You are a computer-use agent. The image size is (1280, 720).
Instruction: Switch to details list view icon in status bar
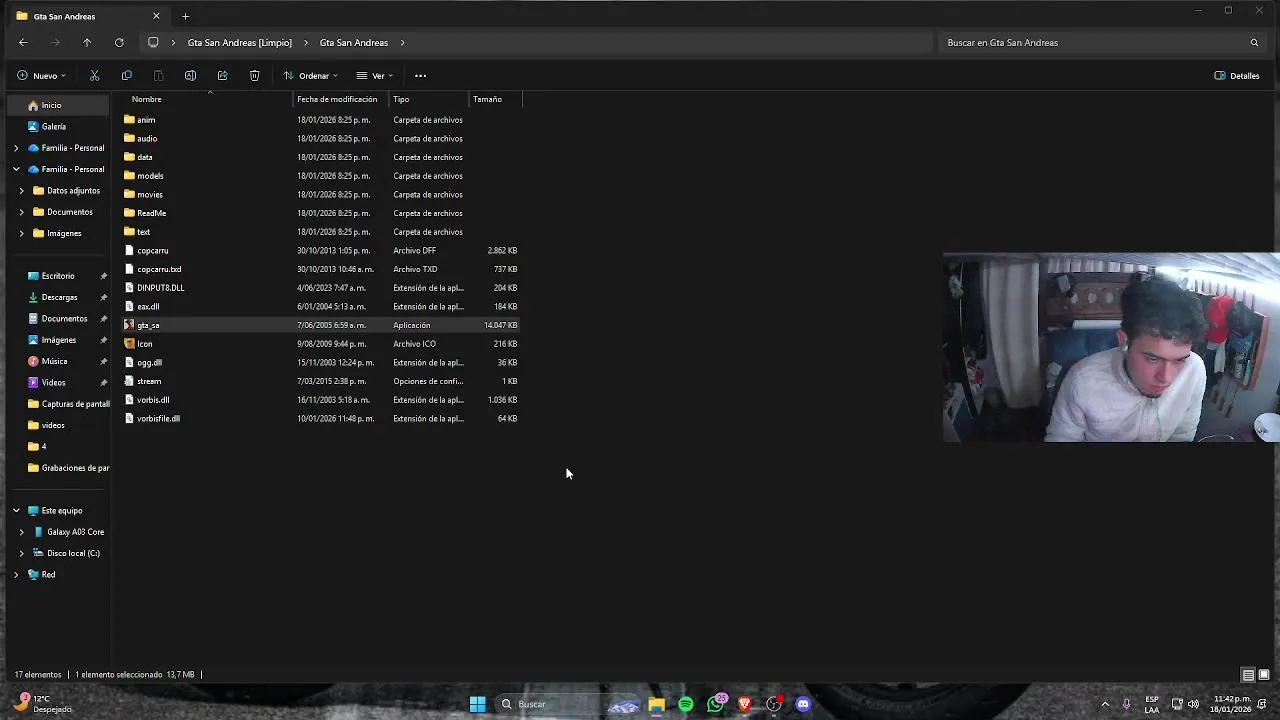coord(1248,675)
